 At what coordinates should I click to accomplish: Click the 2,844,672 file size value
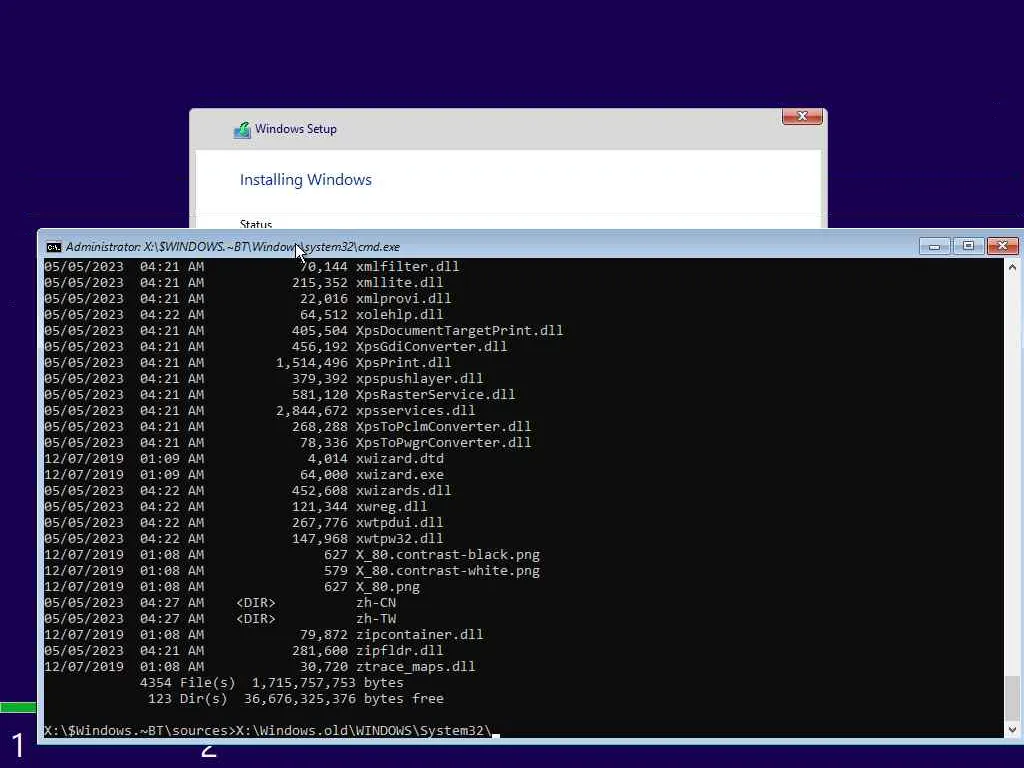click(x=312, y=410)
